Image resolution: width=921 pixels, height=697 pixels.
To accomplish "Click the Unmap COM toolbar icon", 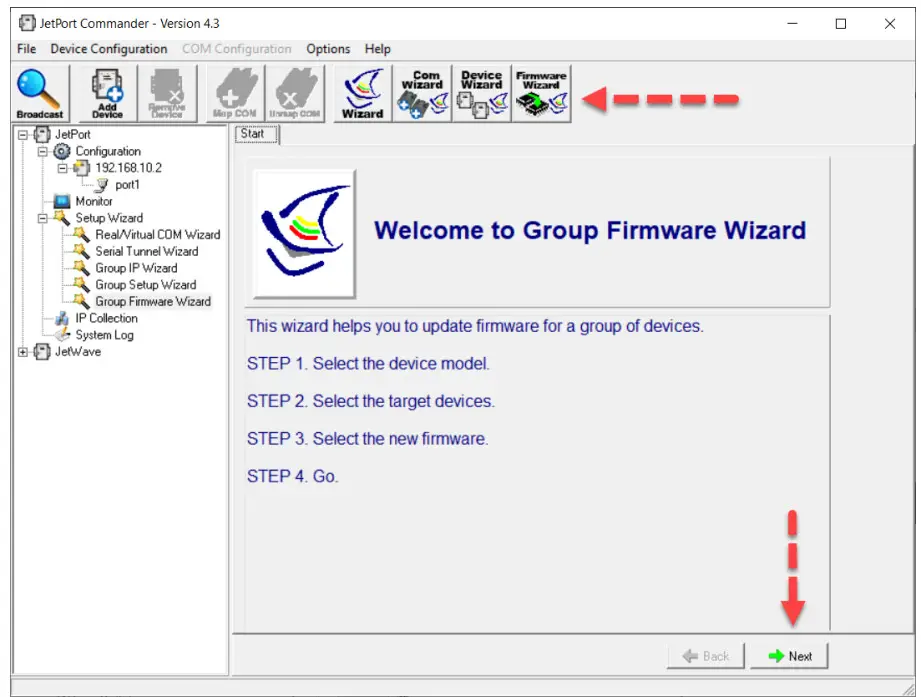I will point(296,90).
